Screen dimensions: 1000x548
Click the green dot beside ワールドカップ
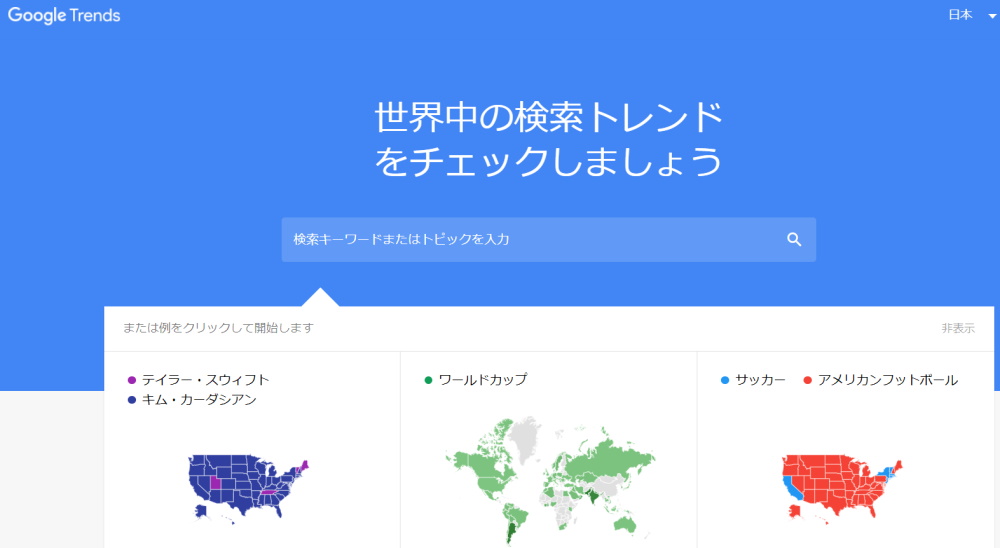[x=429, y=380]
